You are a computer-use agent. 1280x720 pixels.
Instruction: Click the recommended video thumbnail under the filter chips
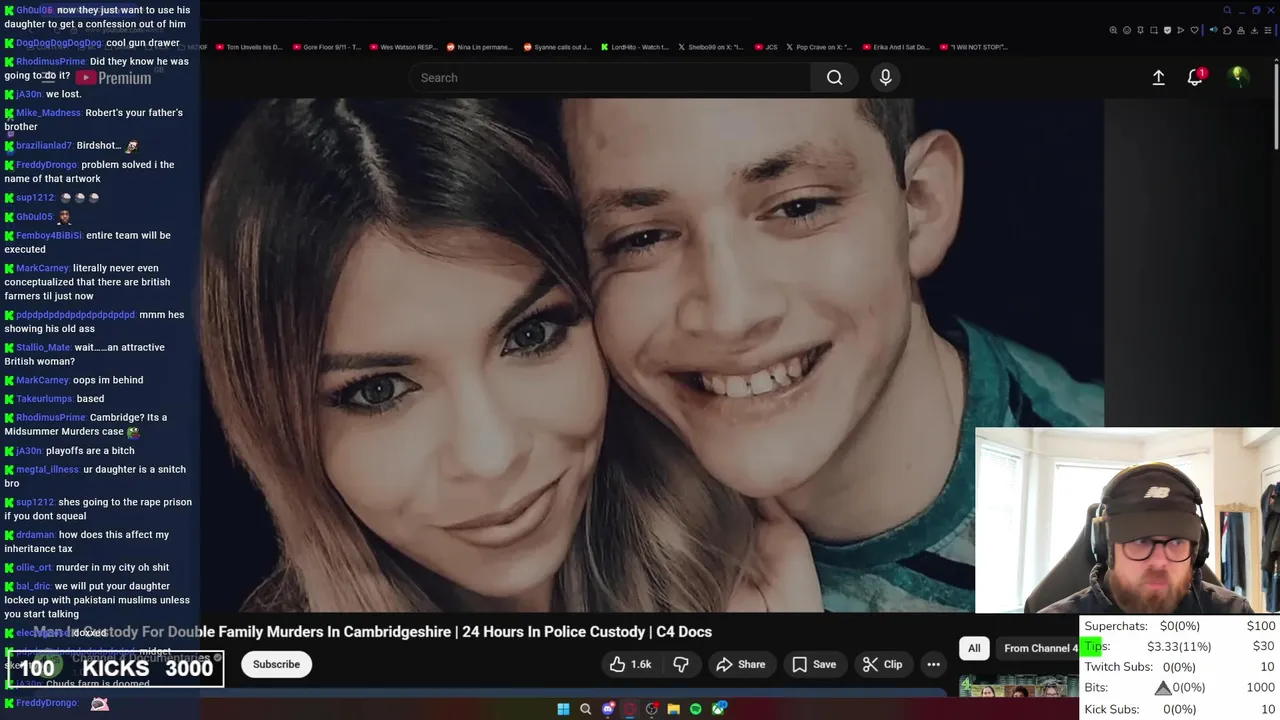pyautogui.click(x=1018, y=687)
